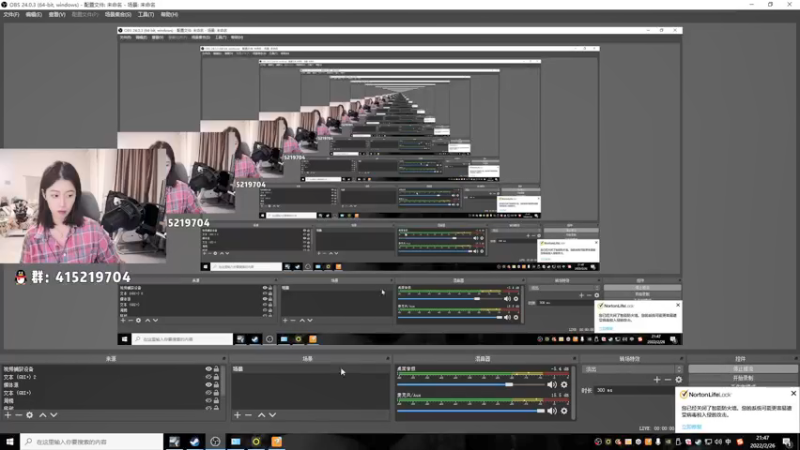This screenshot has width=800, height=450.
Task: Lock the 文本 (GDI+) source
Action: tap(216, 393)
